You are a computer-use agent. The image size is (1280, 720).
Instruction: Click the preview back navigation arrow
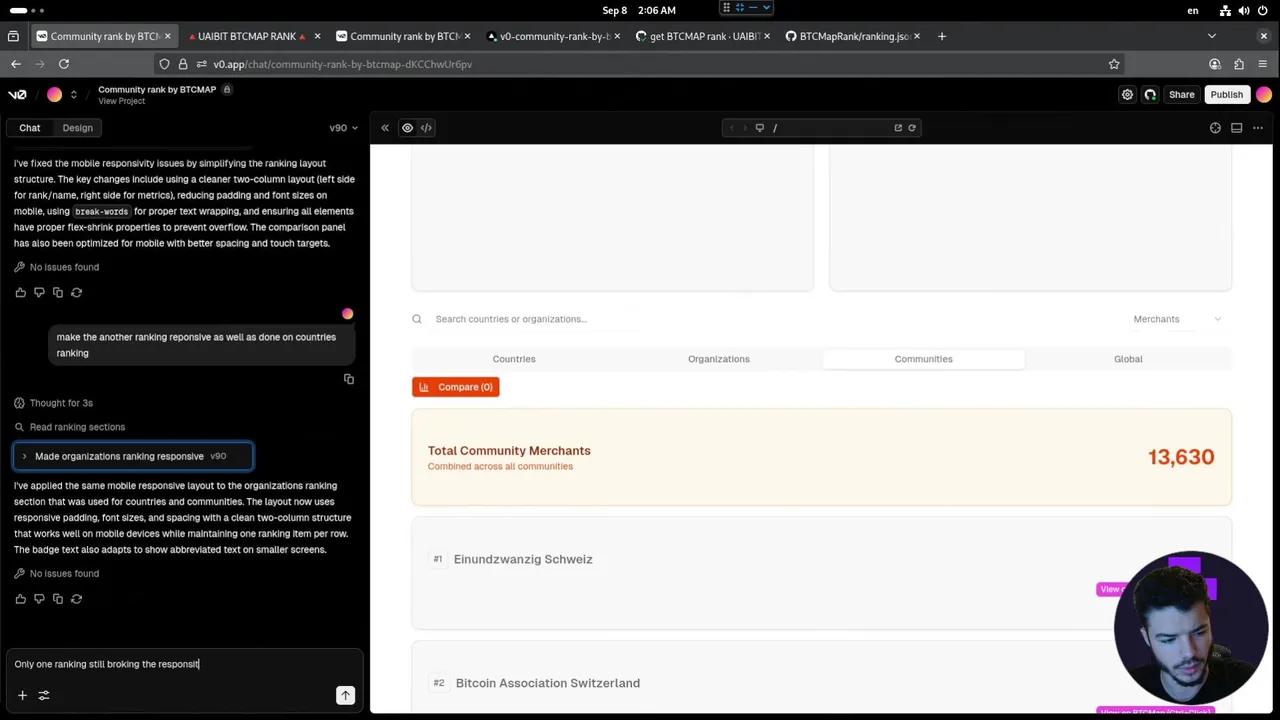(x=731, y=128)
